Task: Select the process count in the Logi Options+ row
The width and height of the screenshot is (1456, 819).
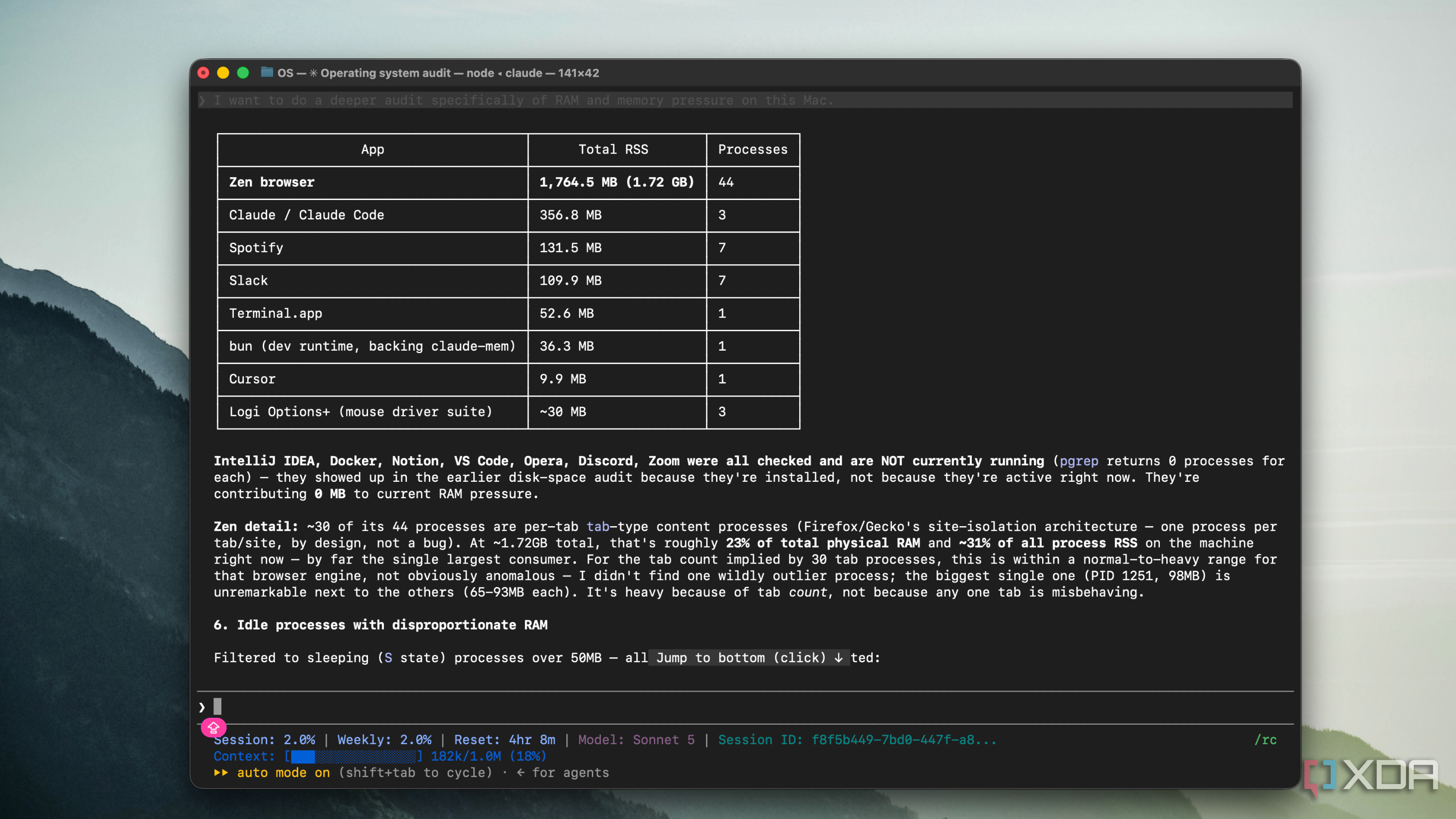Action: coord(753,412)
